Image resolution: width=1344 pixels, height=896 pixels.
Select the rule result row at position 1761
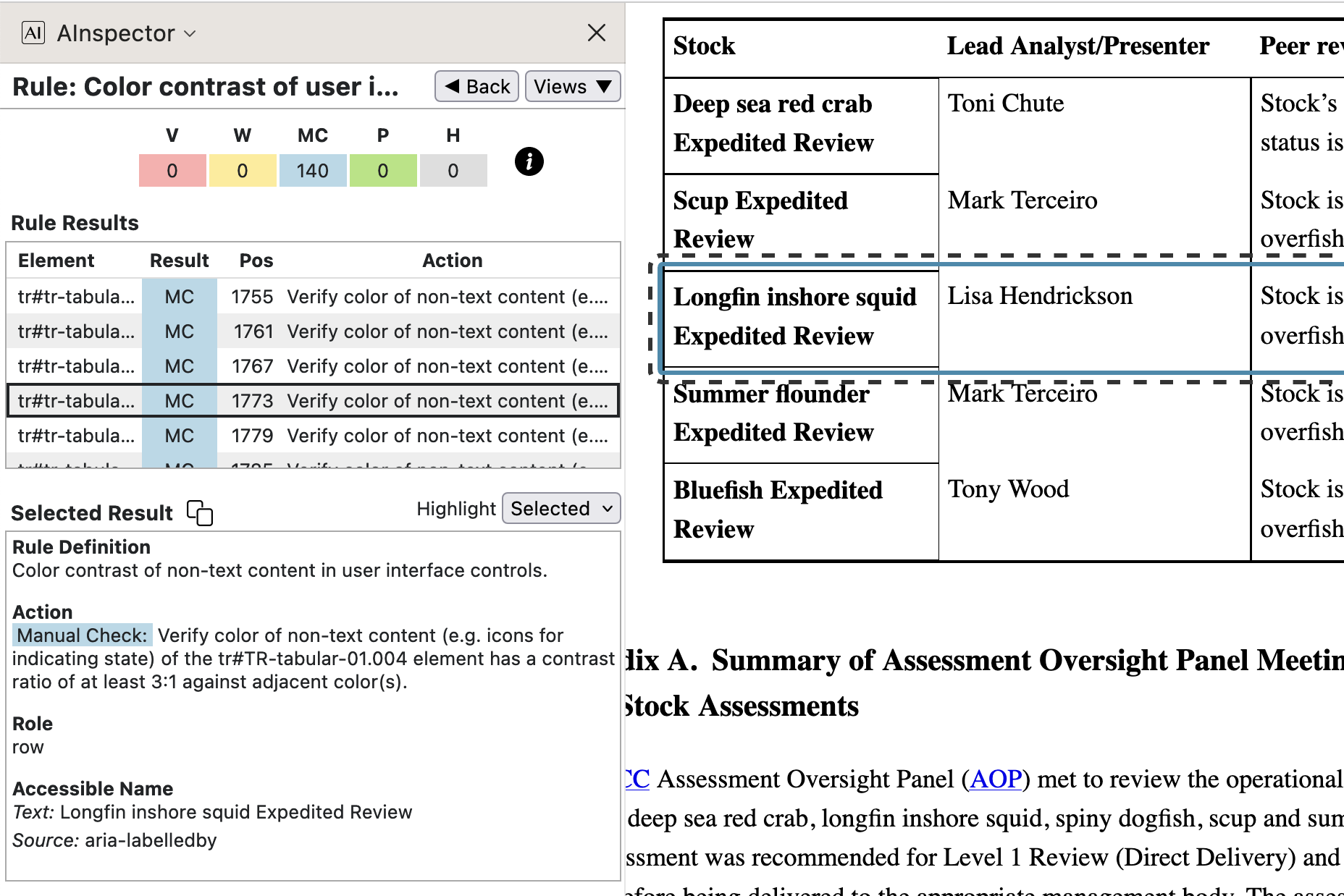pos(313,331)
